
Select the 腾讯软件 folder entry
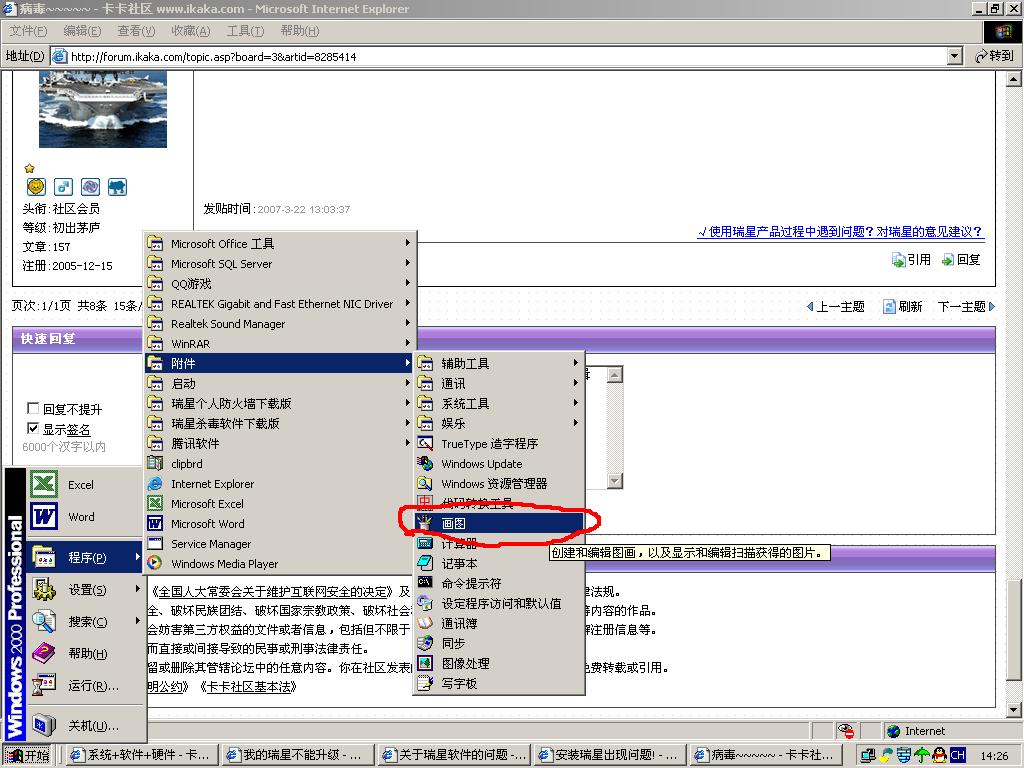pyautogui.click(x=280, y=443)
